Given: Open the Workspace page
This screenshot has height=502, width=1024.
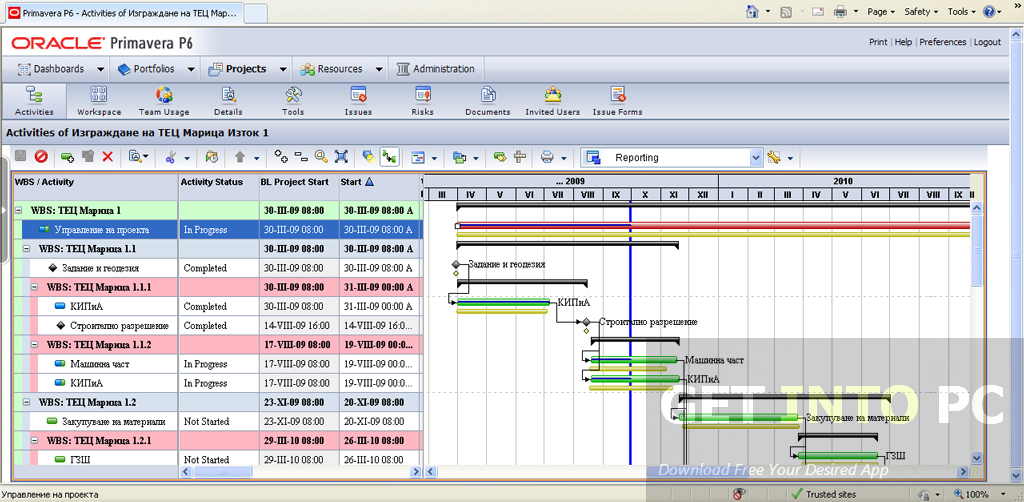Looking at the screenshot, I should (x=99, y=101).
